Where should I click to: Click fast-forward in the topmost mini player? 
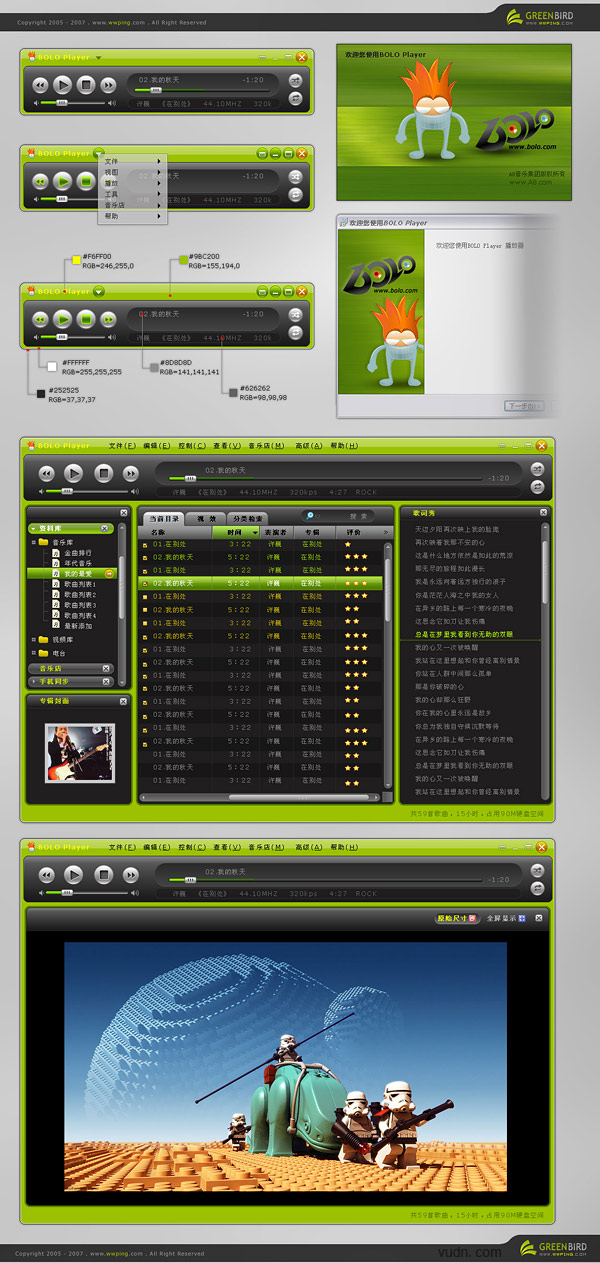(108, 85)
